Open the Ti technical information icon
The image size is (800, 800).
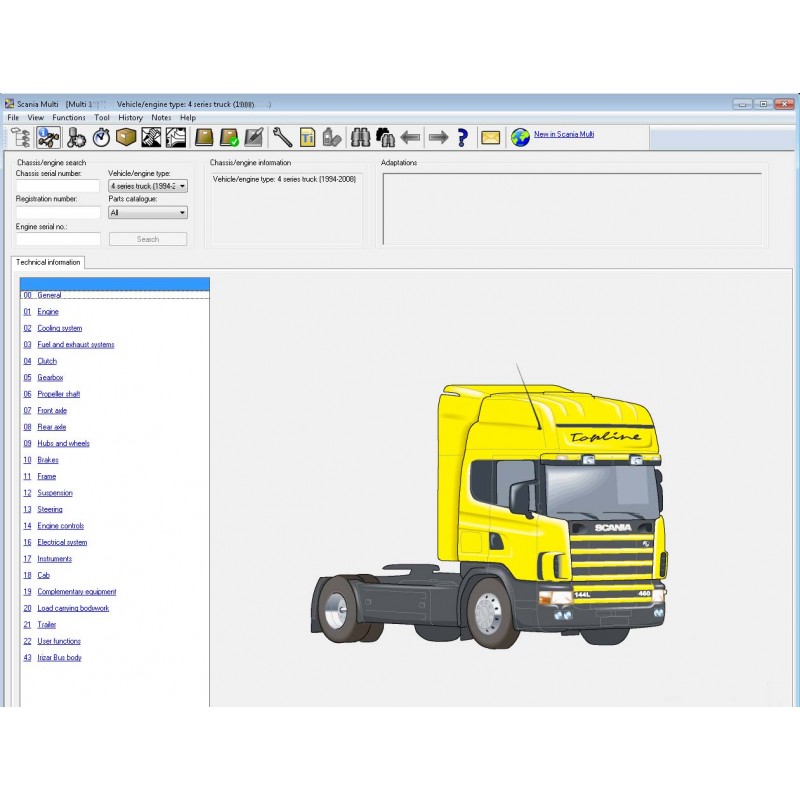306,137
